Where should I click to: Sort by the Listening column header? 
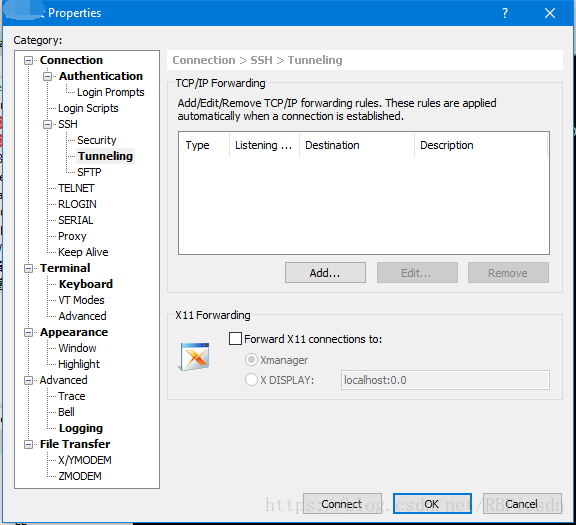(x=264, y=145)
